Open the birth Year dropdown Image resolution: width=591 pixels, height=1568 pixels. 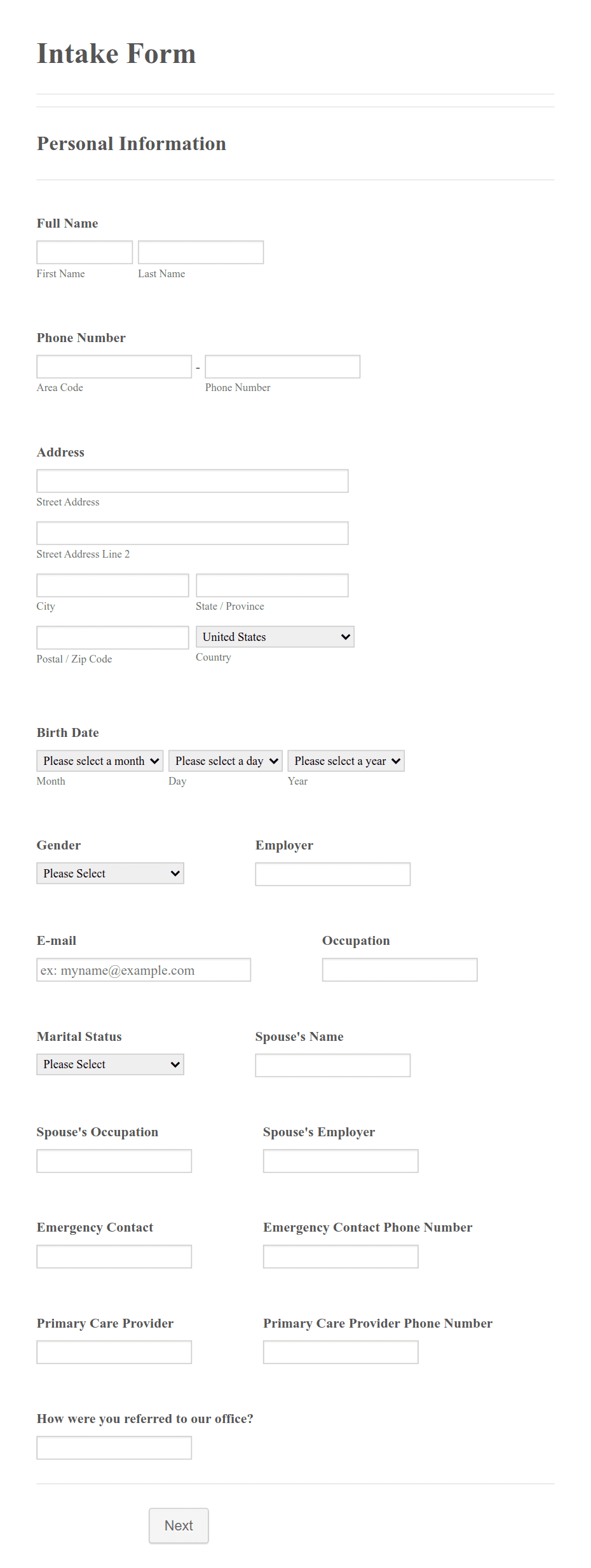click(x=346, y=760)
